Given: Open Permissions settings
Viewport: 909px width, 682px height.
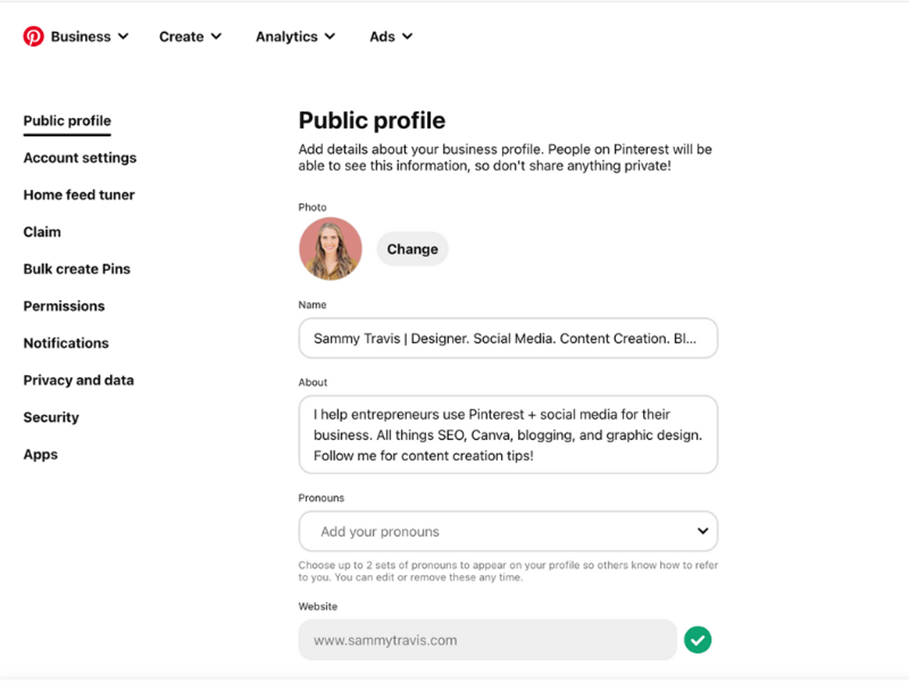Looking at the screenshot, I should point(64,306).
